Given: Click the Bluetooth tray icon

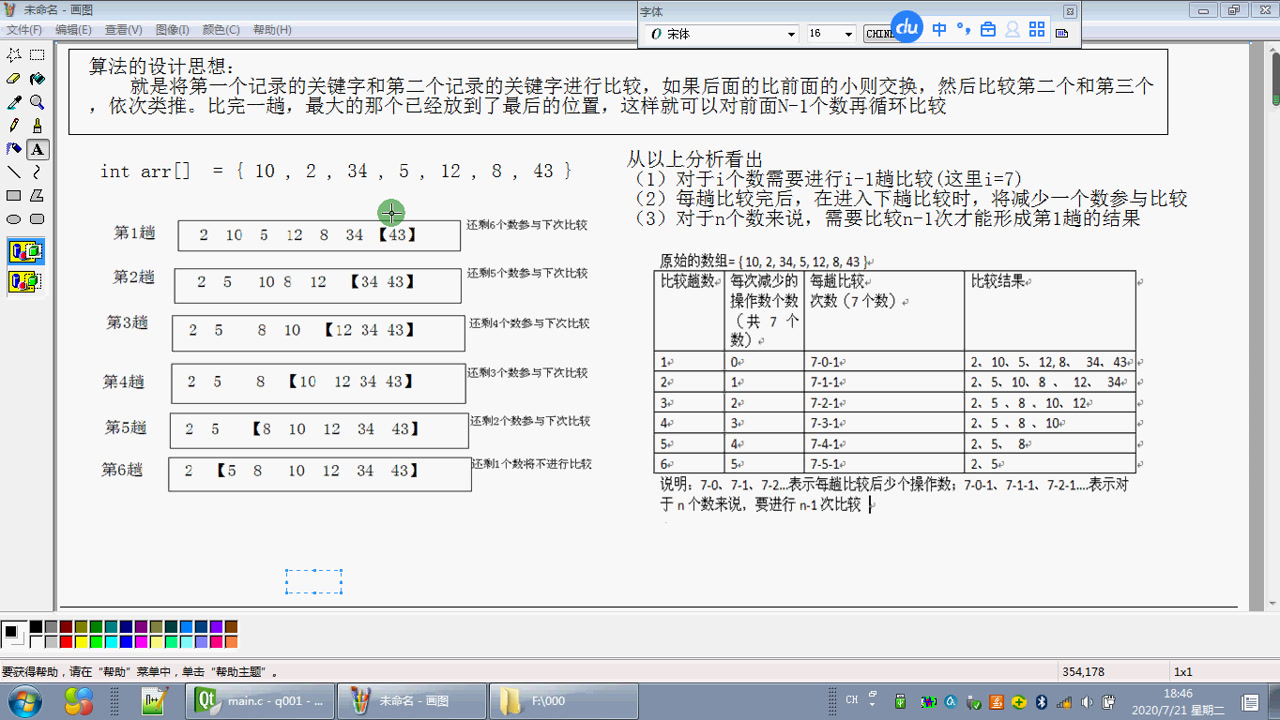Looking at the screenshot, I should click(1040, 701).
